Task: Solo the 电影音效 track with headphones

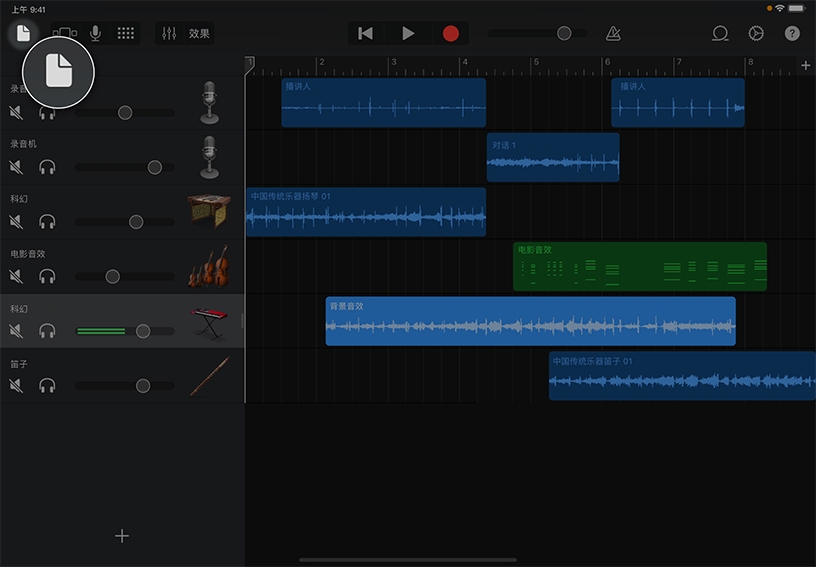Action: click(47, 276)
